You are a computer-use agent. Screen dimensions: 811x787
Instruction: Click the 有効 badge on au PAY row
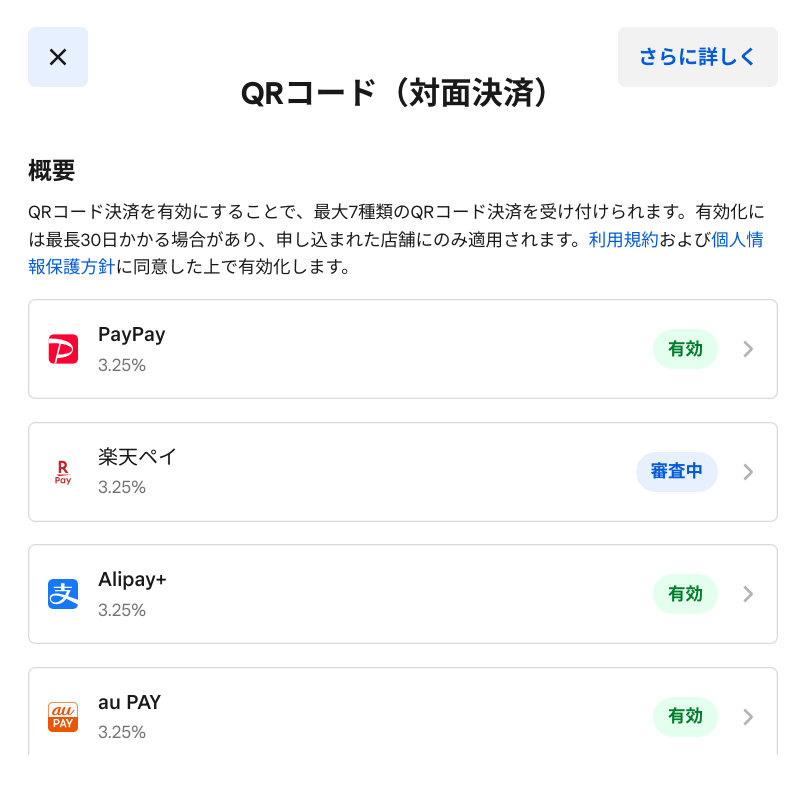coord(685,717)
